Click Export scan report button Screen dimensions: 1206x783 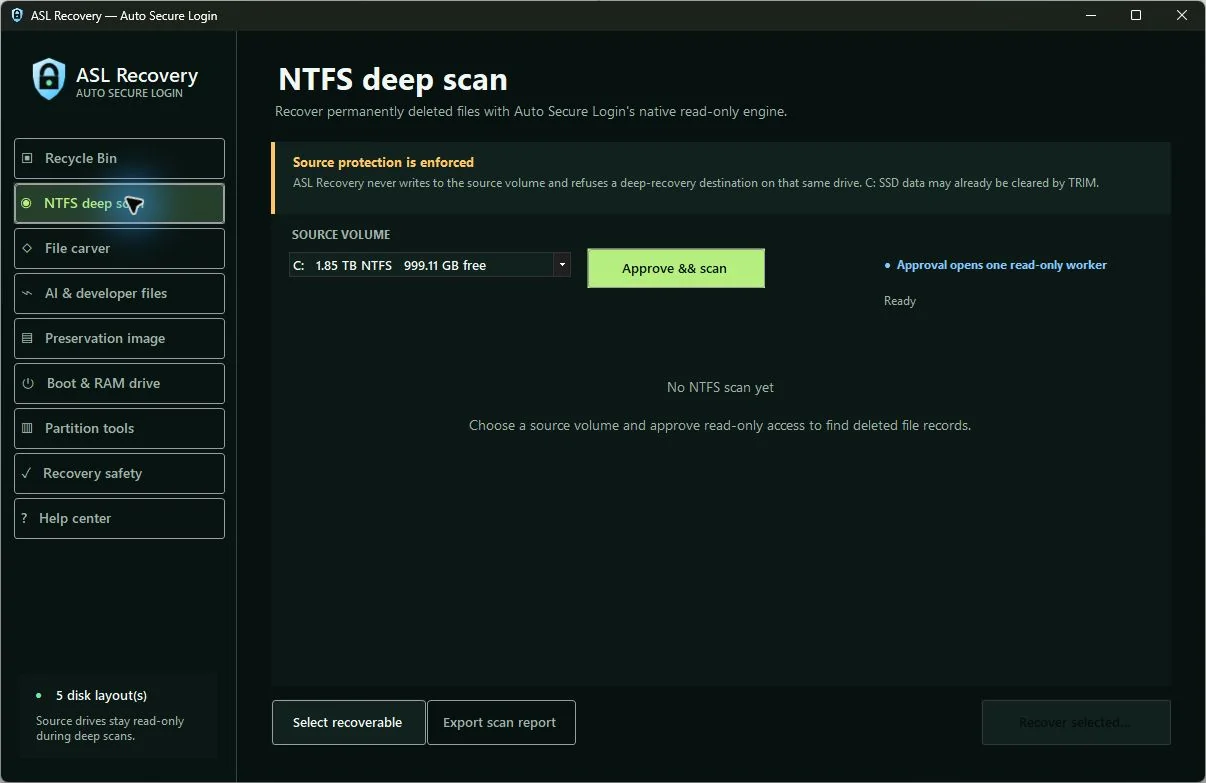(x=501, y=722)
